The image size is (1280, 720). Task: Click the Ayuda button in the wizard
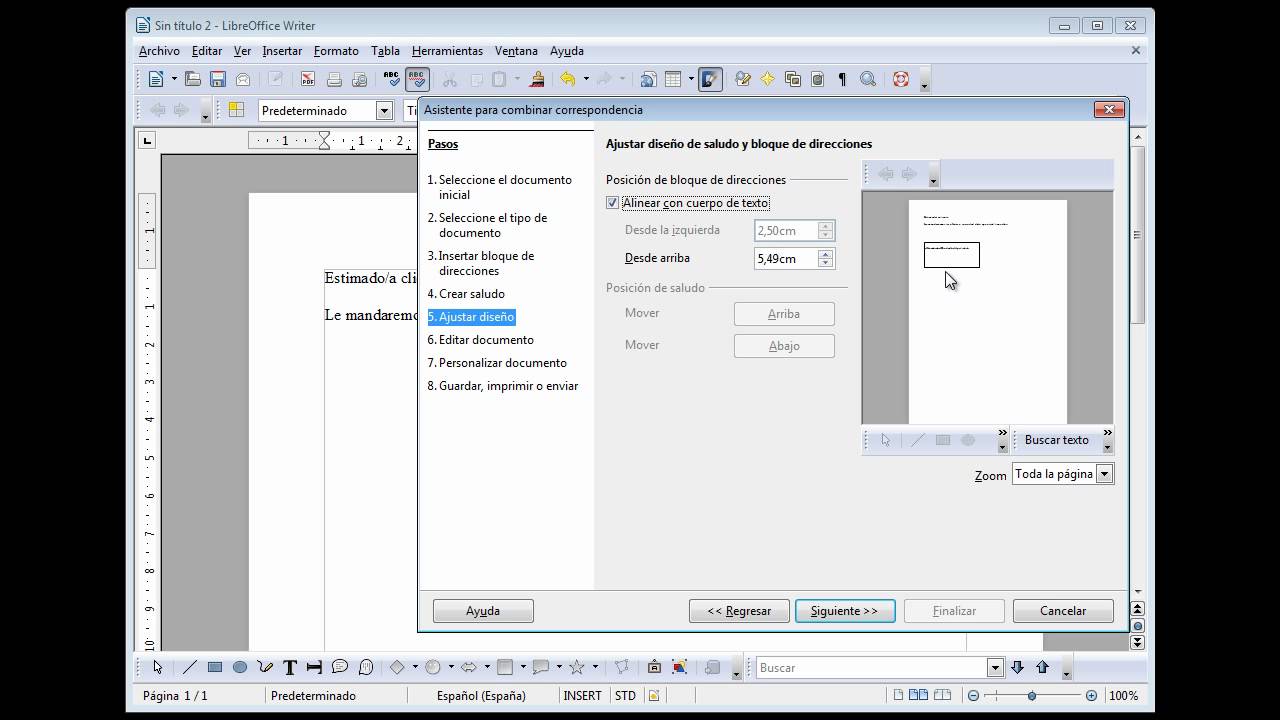click(x=483, y=611)
